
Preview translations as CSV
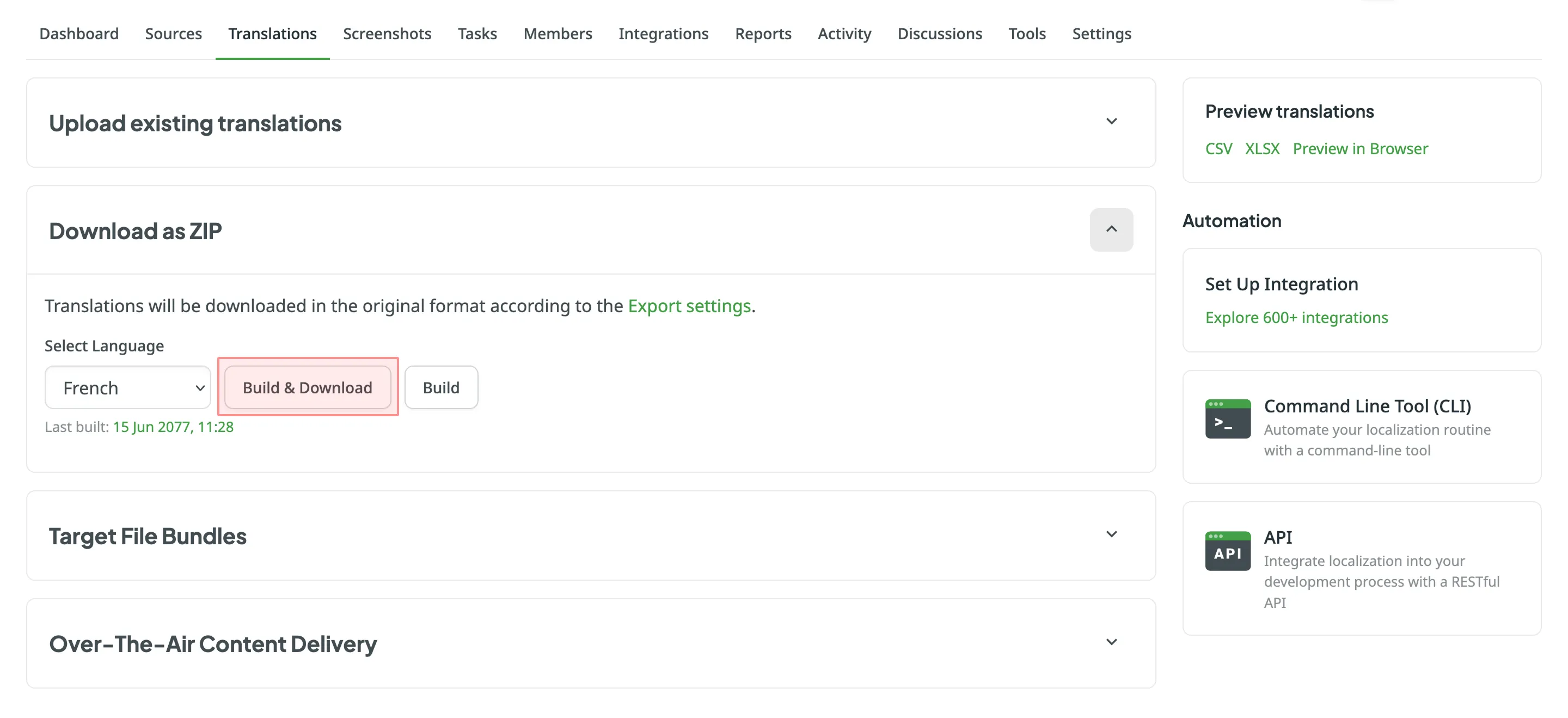point(1218,149)
